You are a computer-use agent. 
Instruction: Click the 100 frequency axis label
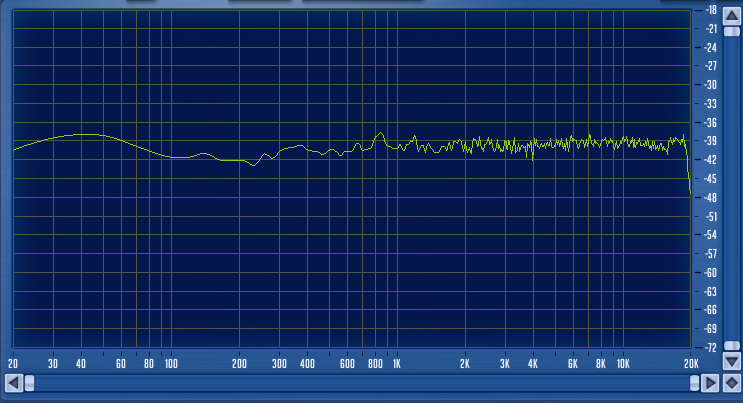pyautogui.click(x=171, y=364)
